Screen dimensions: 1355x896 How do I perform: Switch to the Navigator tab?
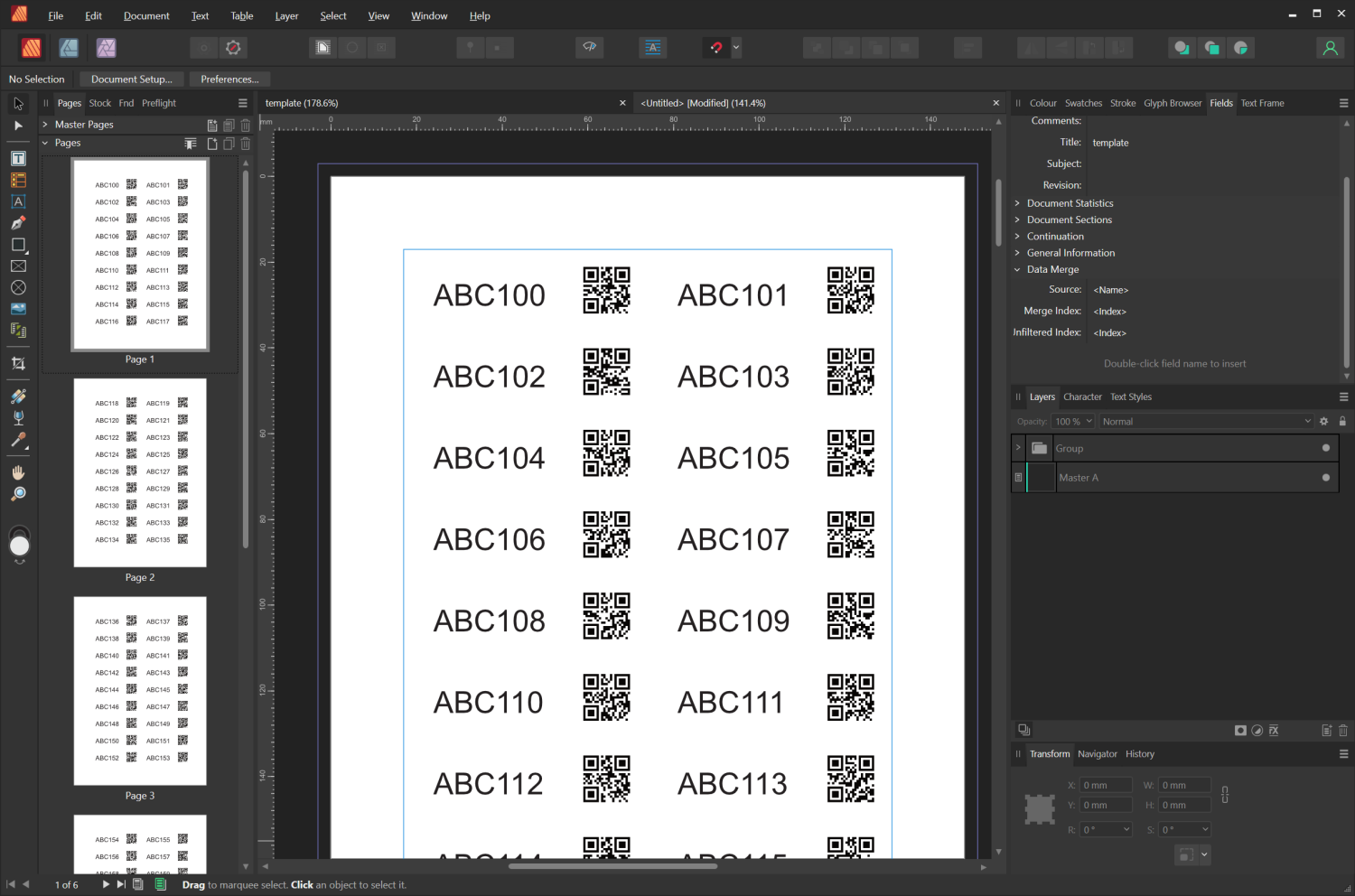(x=1098, y=753)
